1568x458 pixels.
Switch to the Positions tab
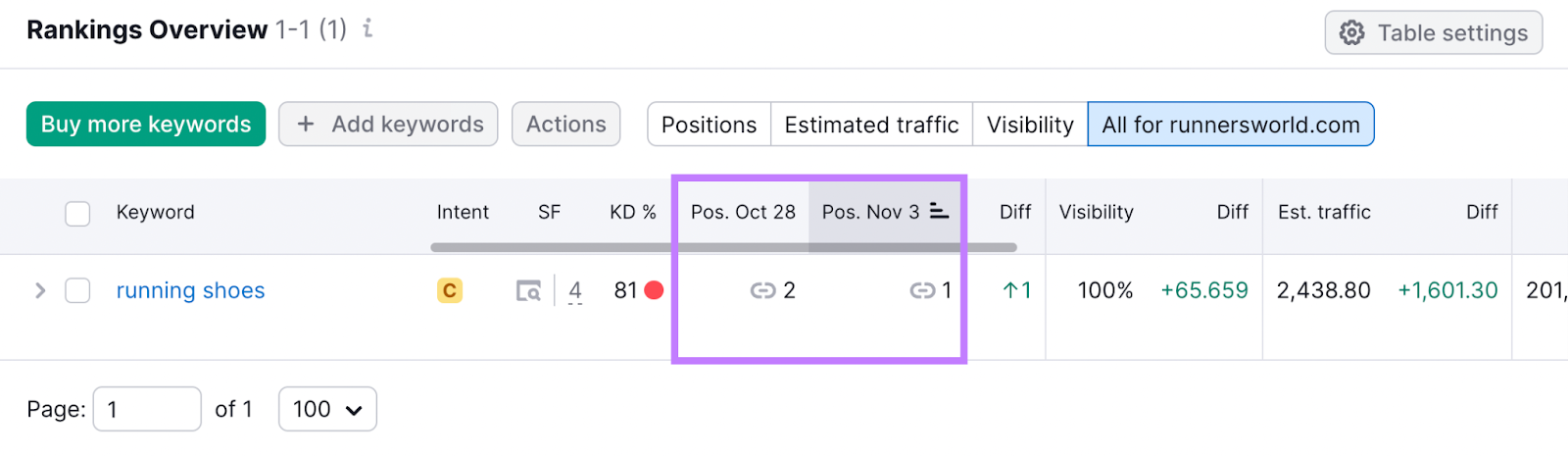pyautogui.click(x=709, y=125)
